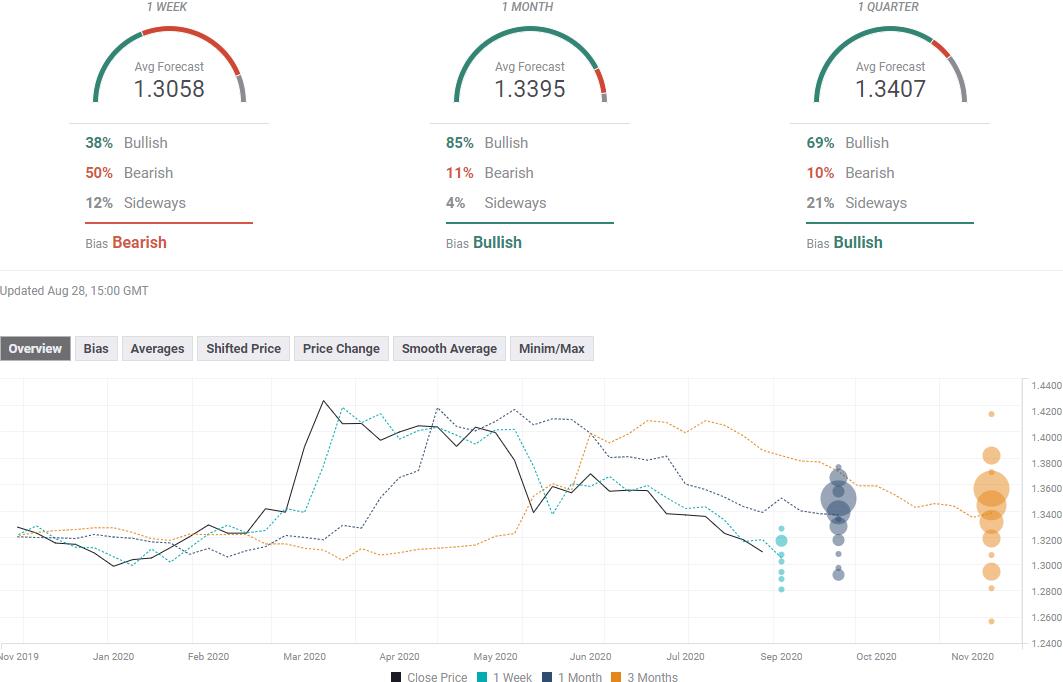Click the 1 MONTH heading
The width and height of the screenshot is (1063, 682).
527,7
